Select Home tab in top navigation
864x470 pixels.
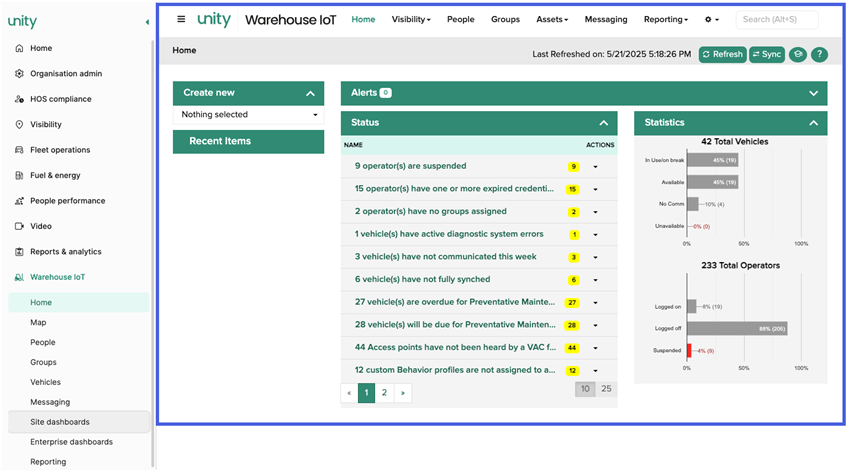pos(363,19)
